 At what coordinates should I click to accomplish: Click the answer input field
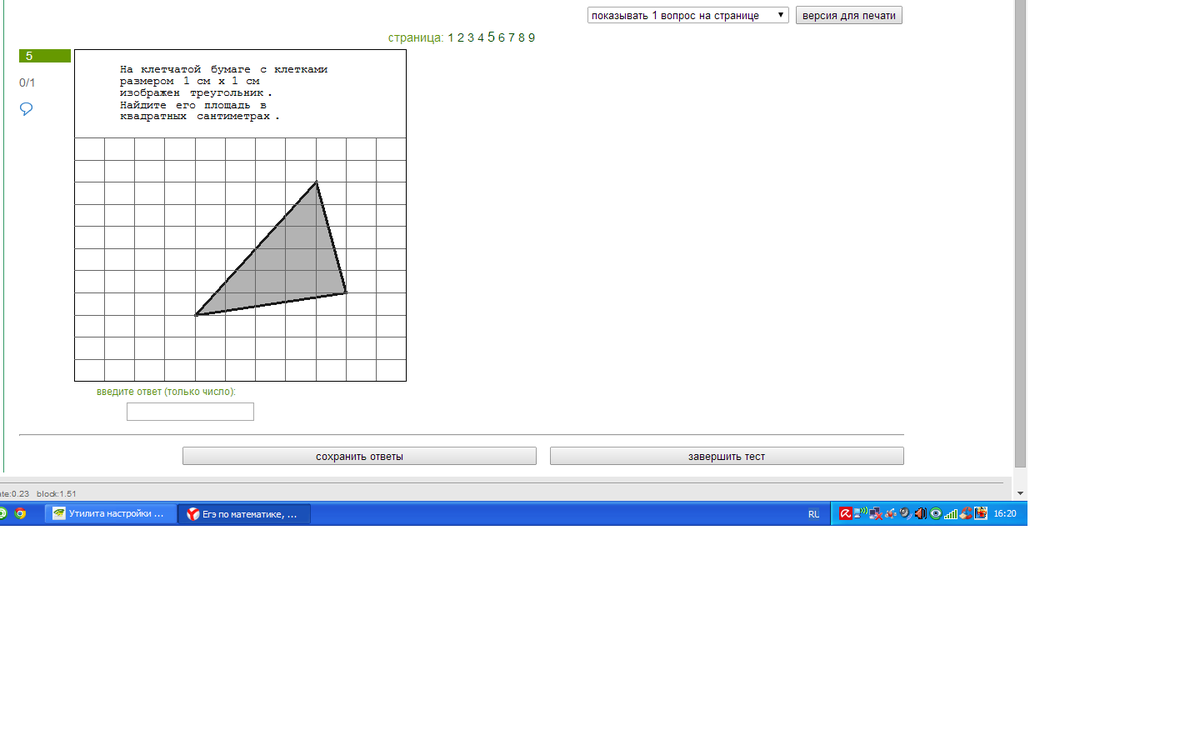tap(190, 412)
